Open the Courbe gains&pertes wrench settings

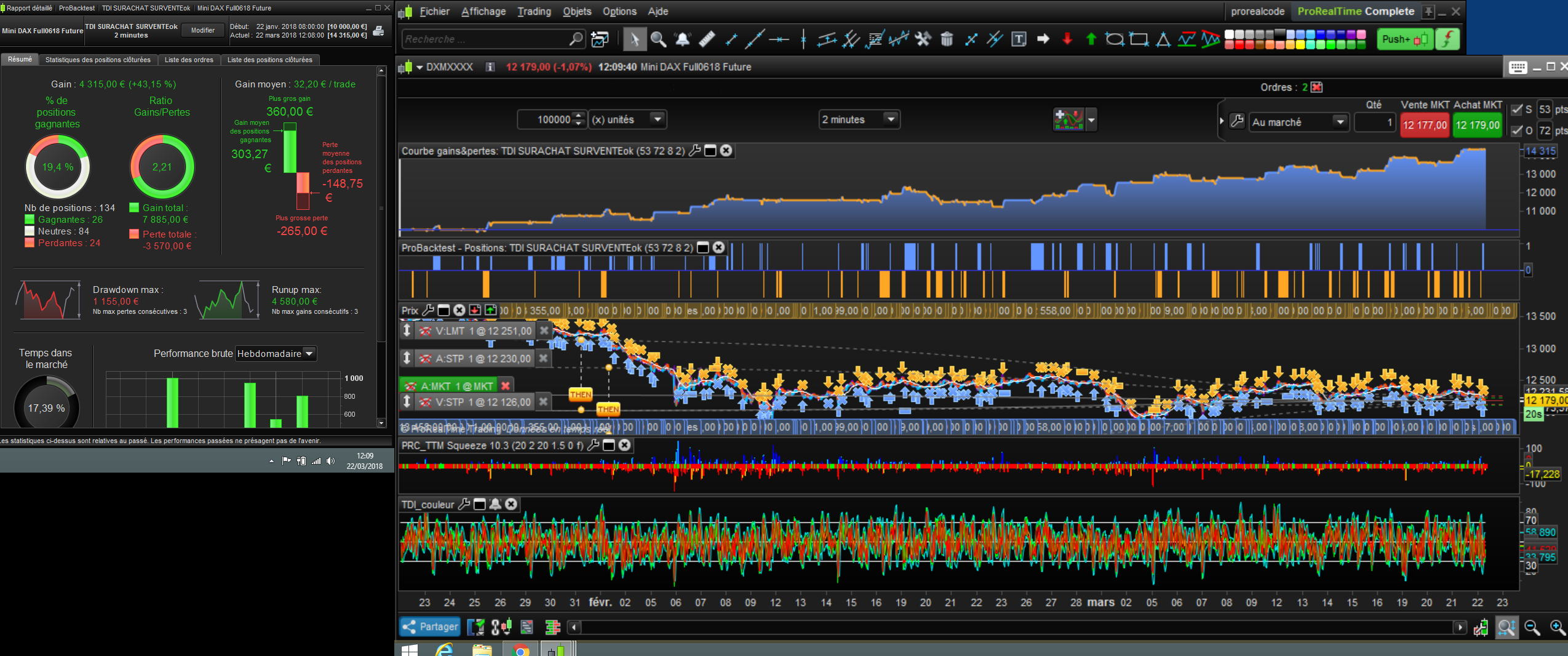tap(694, 151)
